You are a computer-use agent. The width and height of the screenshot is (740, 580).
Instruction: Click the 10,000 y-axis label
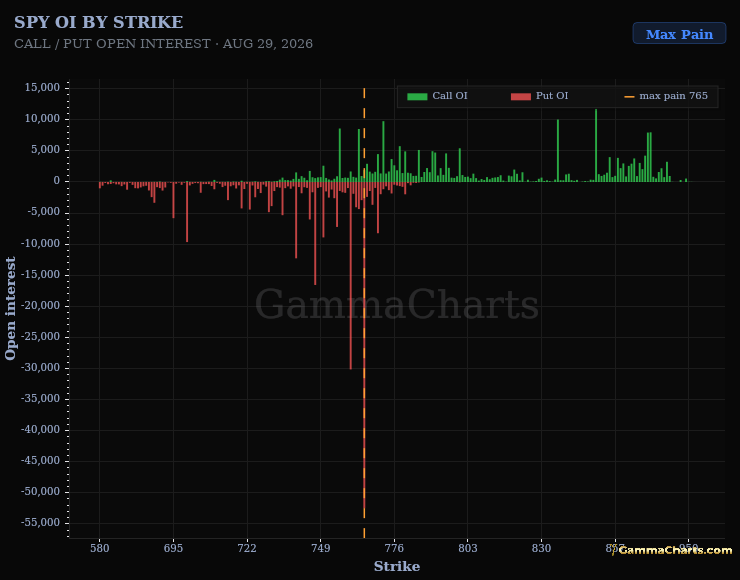point(42,118)
